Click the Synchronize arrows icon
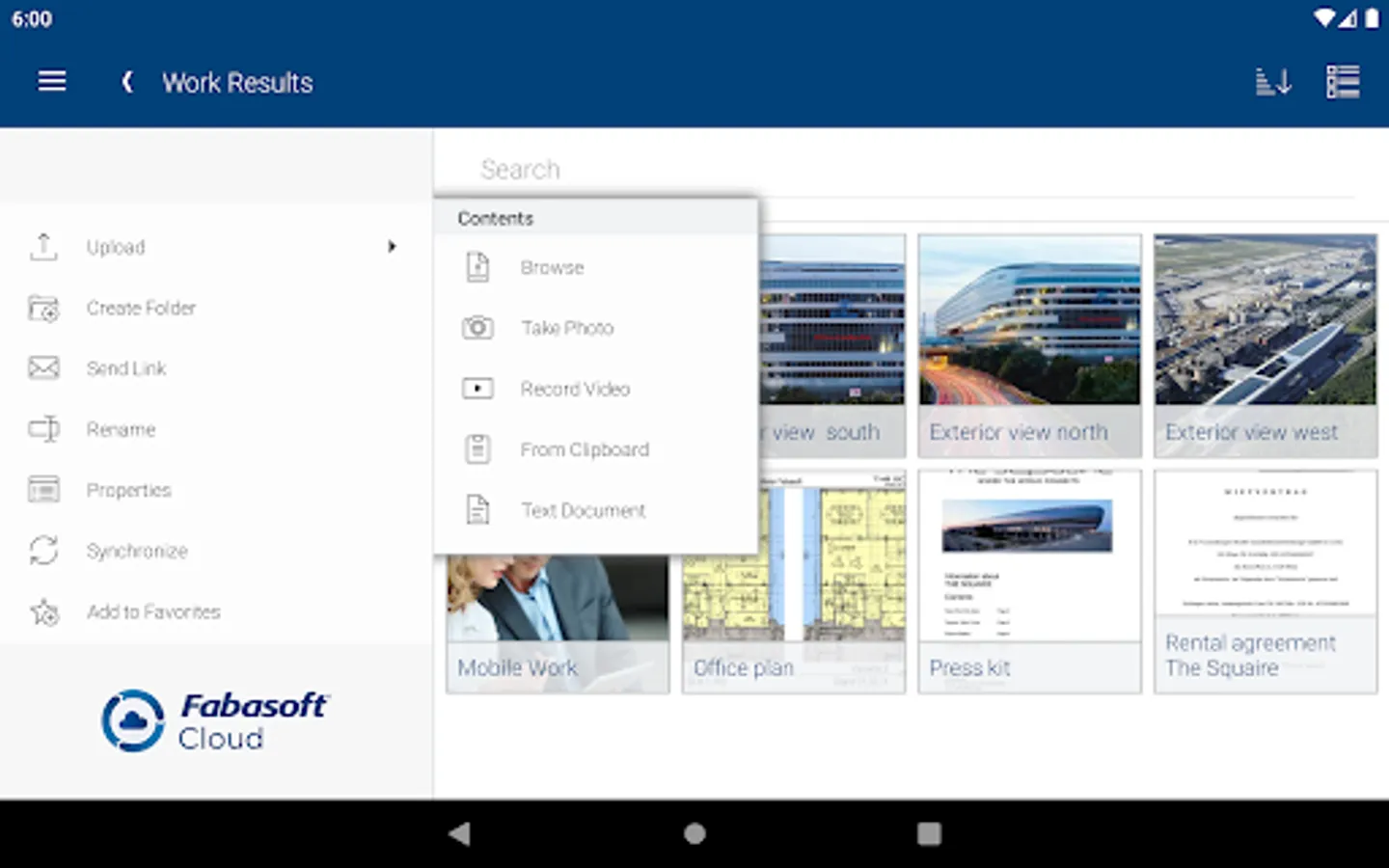This screenshot has width=1389, height=868. 43,551
